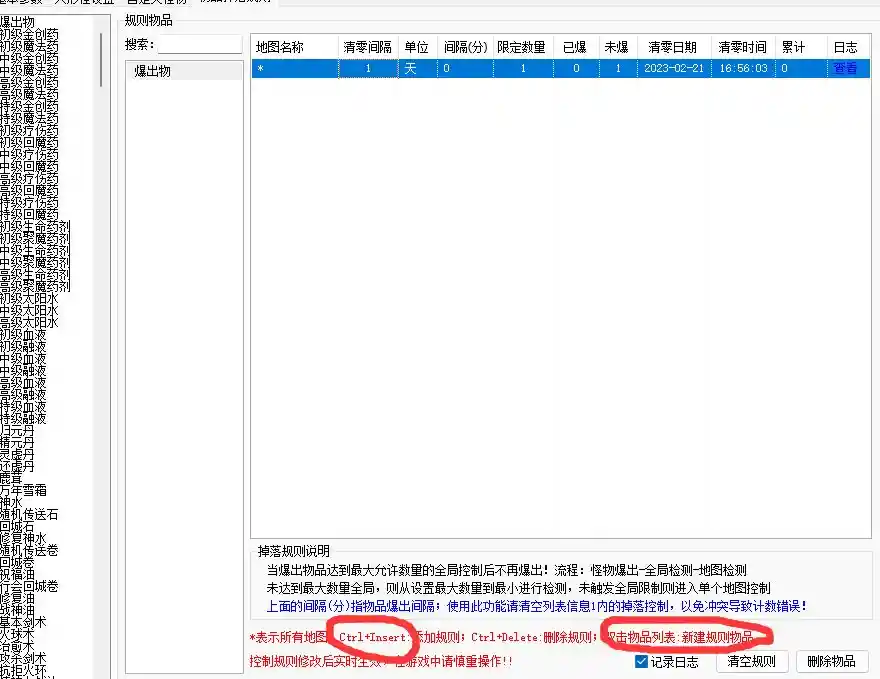Select 初级血液 in the item list
This screenshot has height=679, width=880.
click(23, 334)
